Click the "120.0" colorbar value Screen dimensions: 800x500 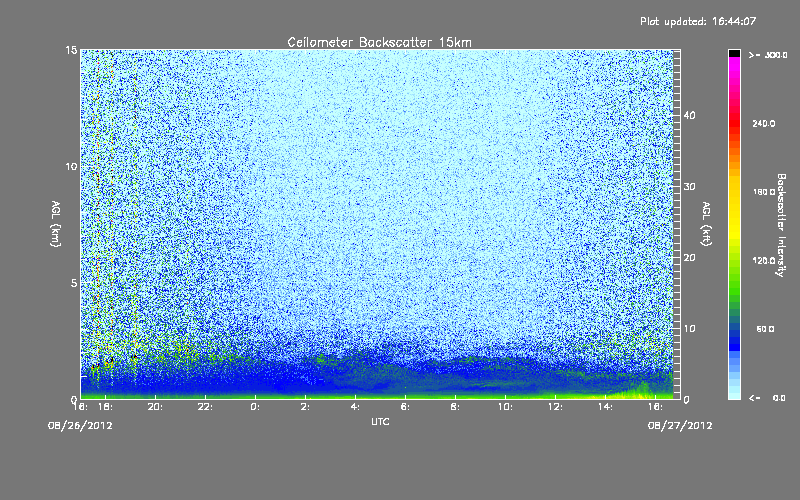[x=764, y=260]
